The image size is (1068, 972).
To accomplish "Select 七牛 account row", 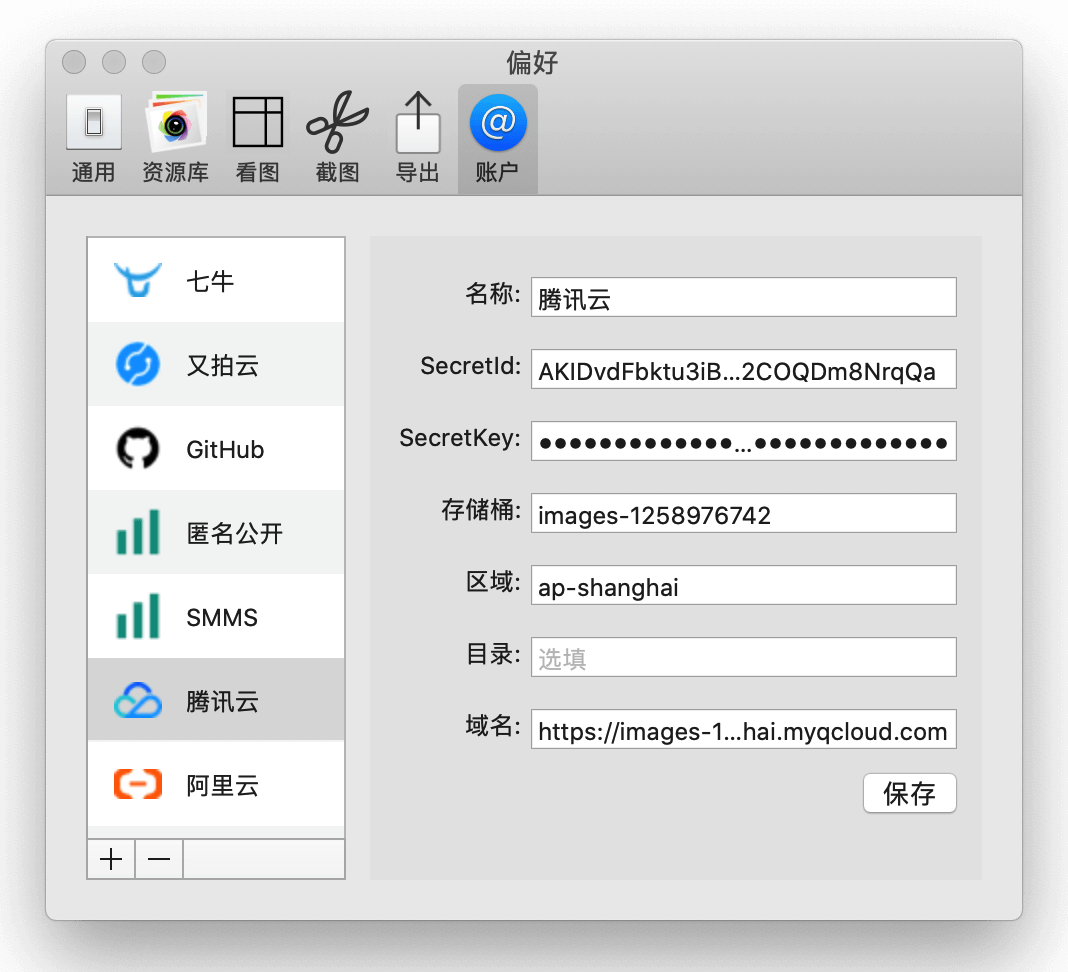I will coord(216,280).
